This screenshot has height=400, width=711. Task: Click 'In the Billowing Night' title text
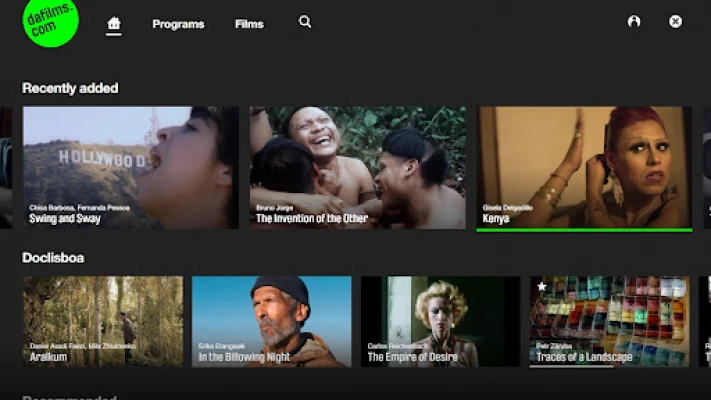pyautogui.click(x=244, y=357)
